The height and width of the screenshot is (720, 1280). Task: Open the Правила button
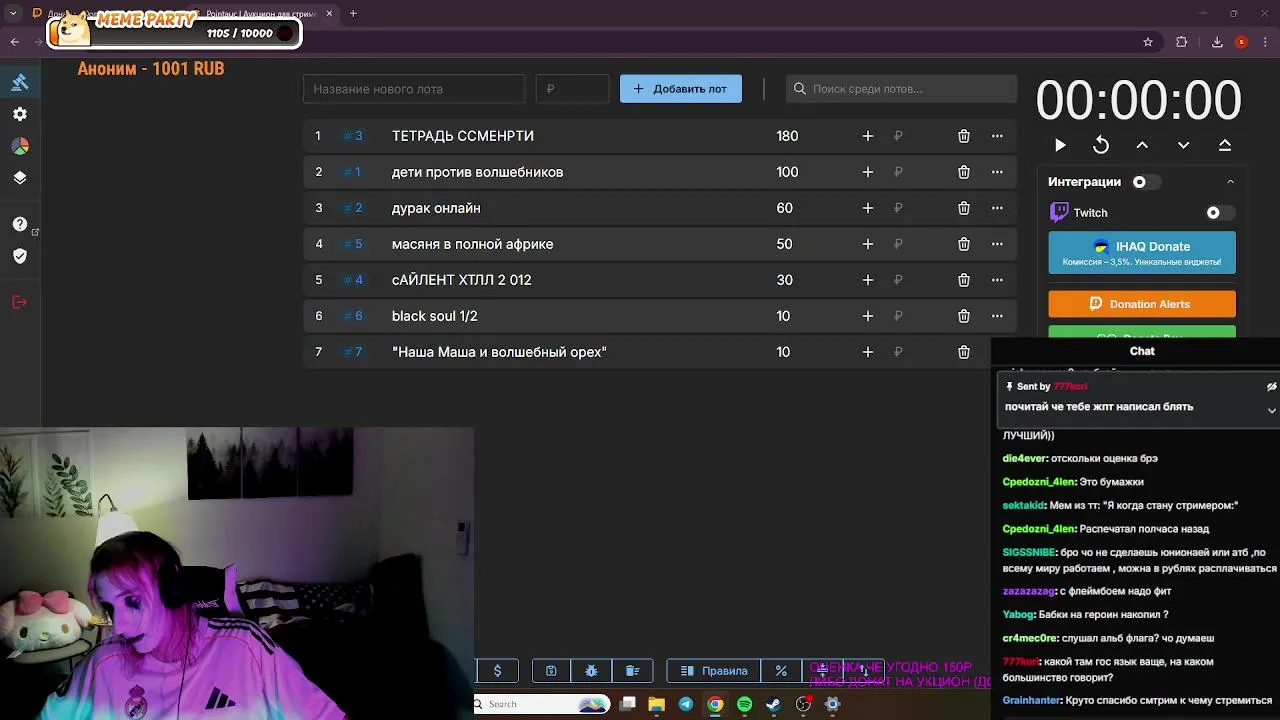pyautogui.click(x=714, y=671)
